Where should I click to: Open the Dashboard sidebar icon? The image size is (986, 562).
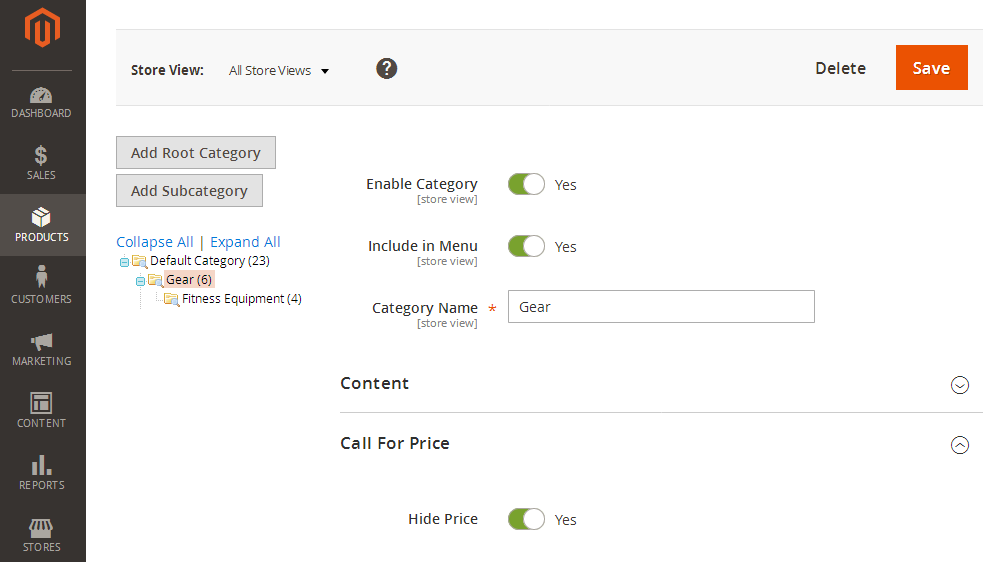[x=41, y=96]
